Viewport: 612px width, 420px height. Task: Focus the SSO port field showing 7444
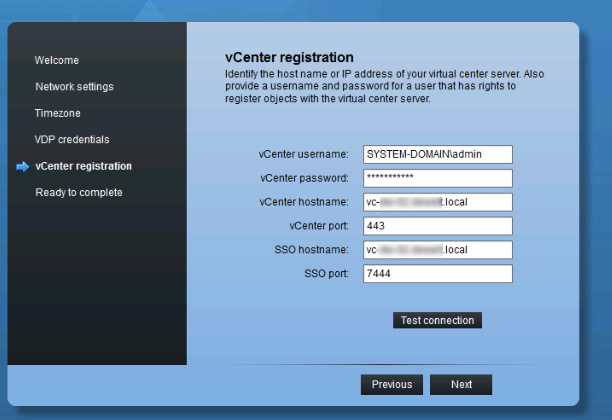[x=438, y=274]
